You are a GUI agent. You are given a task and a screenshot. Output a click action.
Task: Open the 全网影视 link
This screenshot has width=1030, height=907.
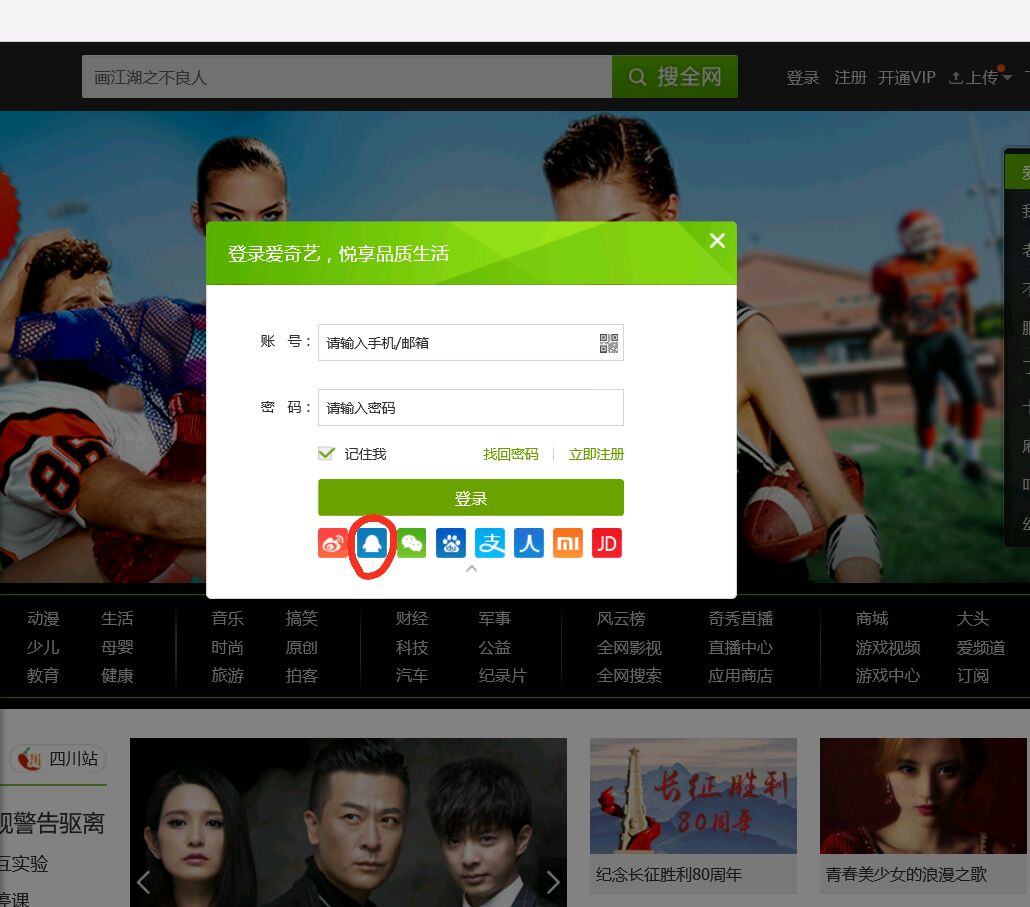pyautogui.click(x=629, y=648)
